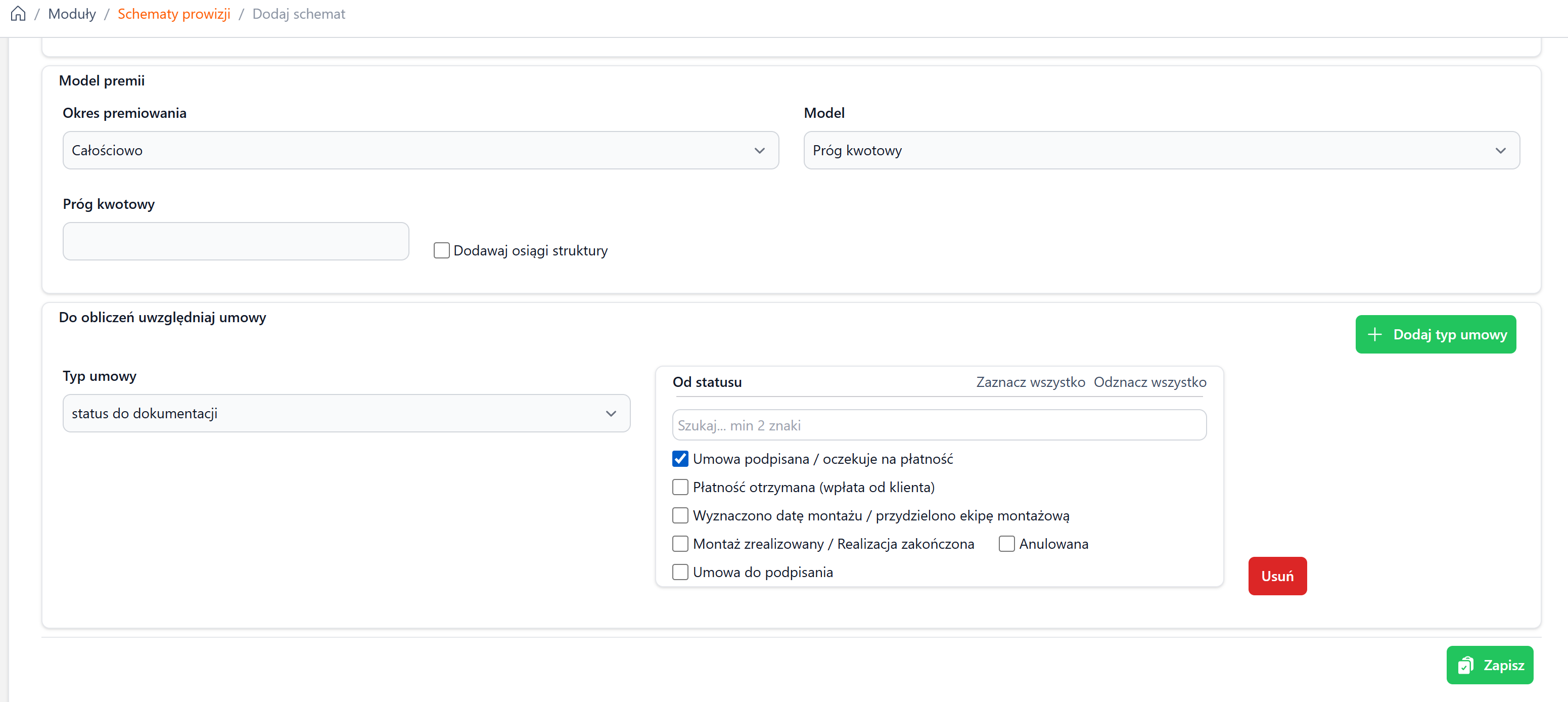This screenshot has height=702, width=1568.
Task: Go to Schematy prowizji breadcrumb
Action: [173, 13]
